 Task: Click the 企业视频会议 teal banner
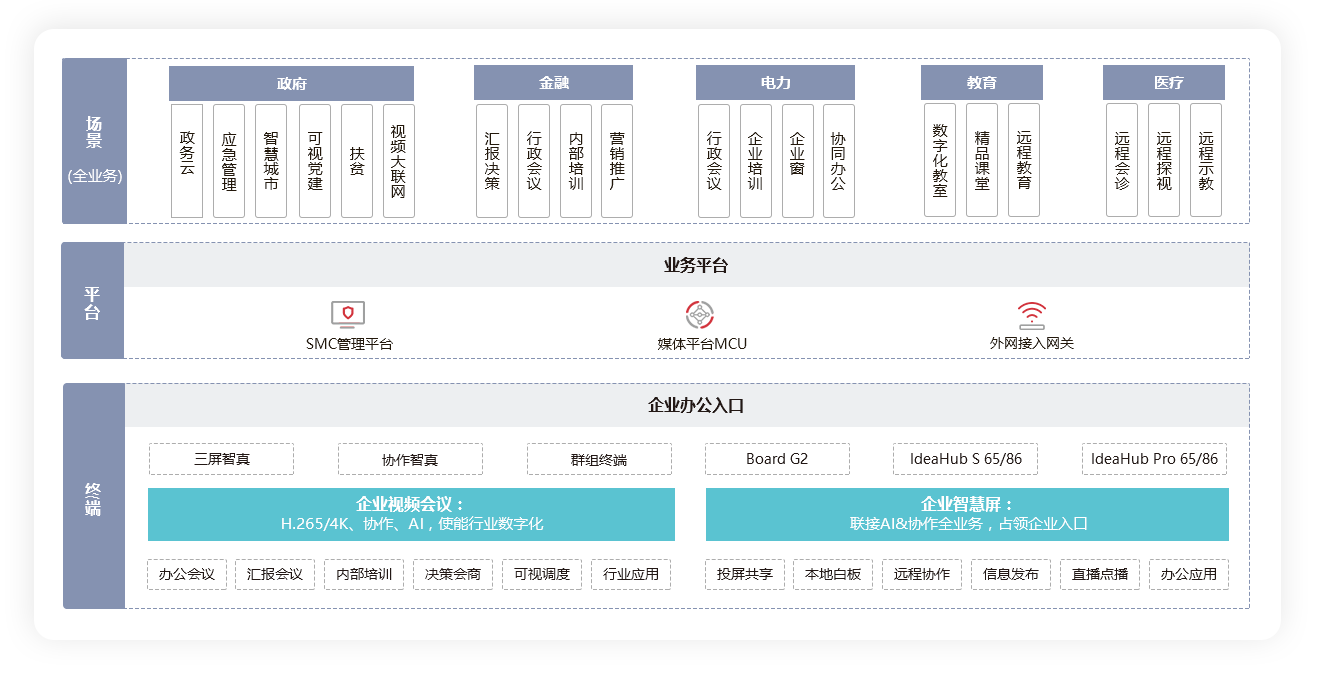[x=411, y=514]
